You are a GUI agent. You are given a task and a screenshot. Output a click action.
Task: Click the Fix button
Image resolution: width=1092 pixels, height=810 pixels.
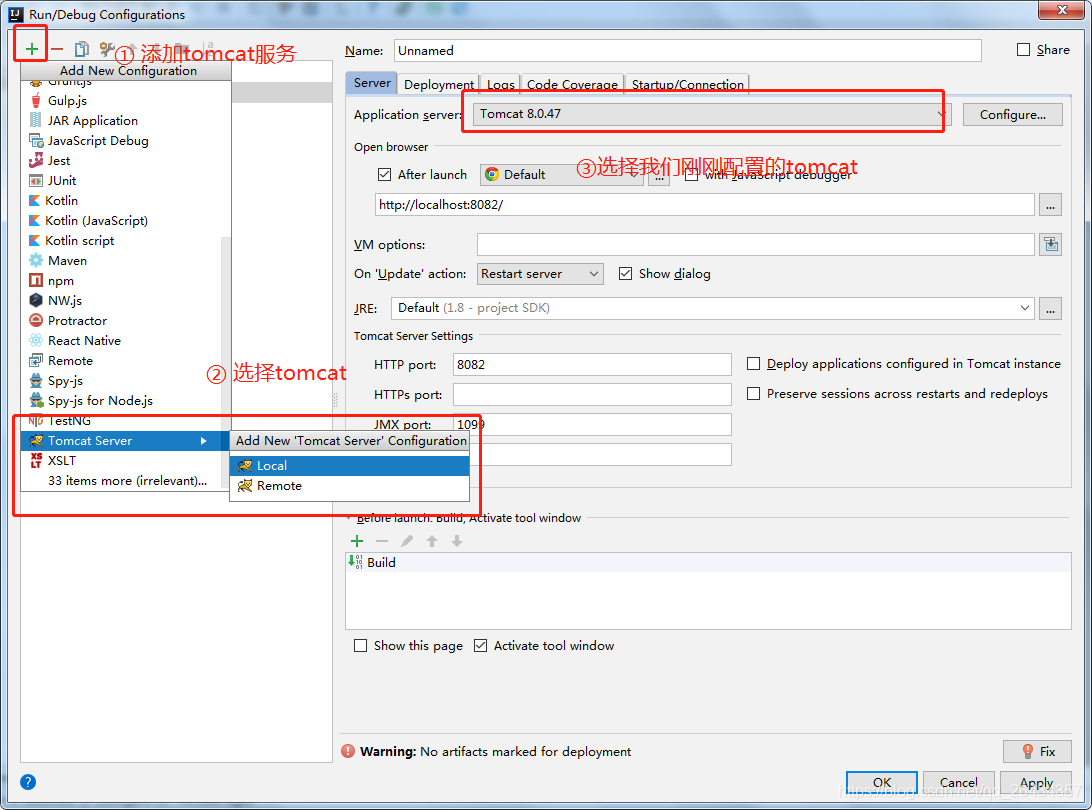pos(1037,751)
